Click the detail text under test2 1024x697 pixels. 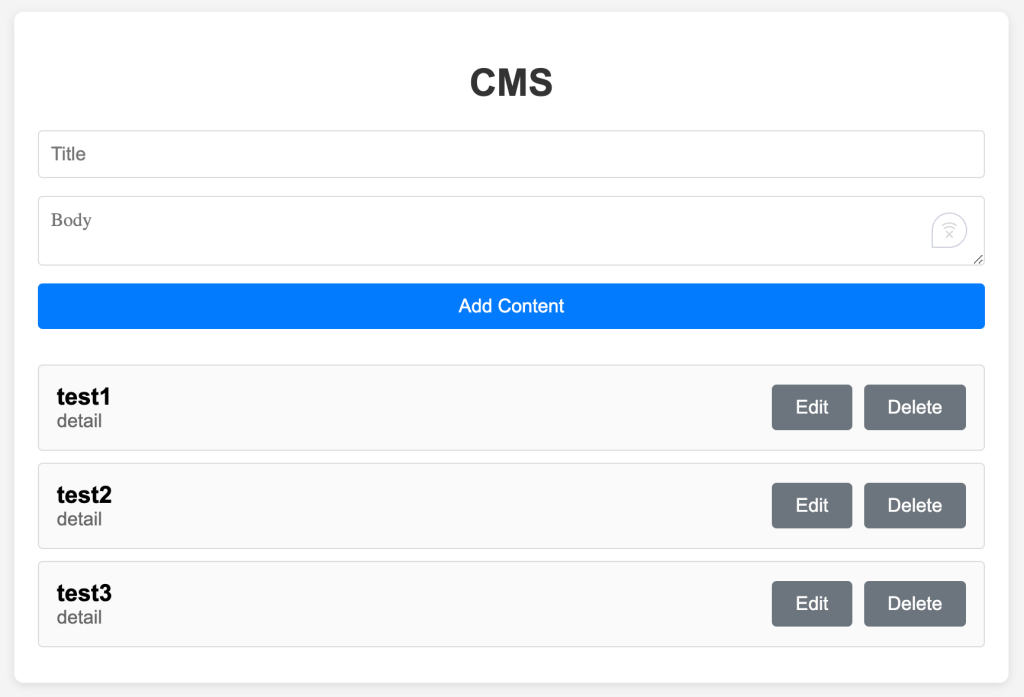point(79,519)
